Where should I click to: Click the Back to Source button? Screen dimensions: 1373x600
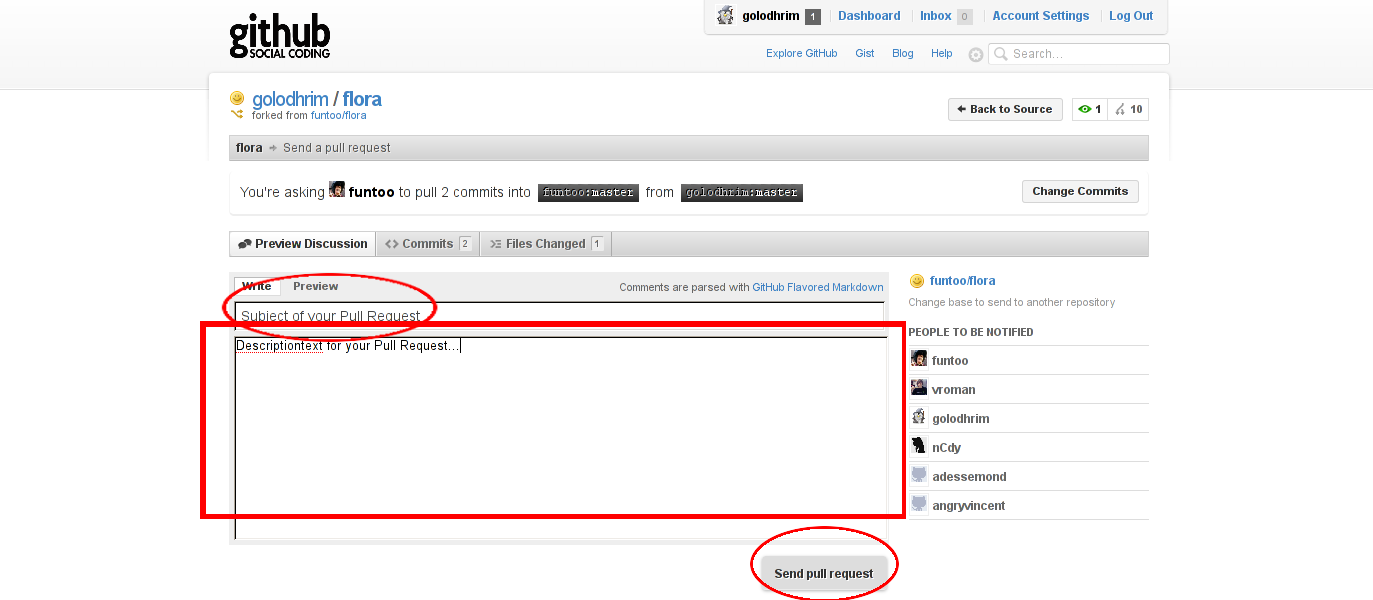[x=1003, y=110]
